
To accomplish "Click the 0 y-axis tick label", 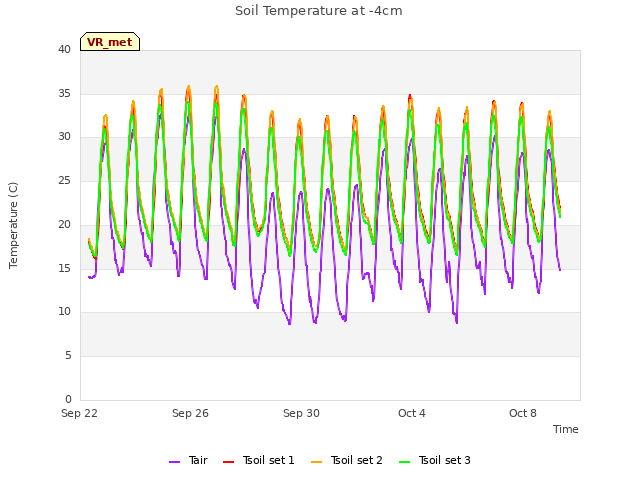I will 68,399.
